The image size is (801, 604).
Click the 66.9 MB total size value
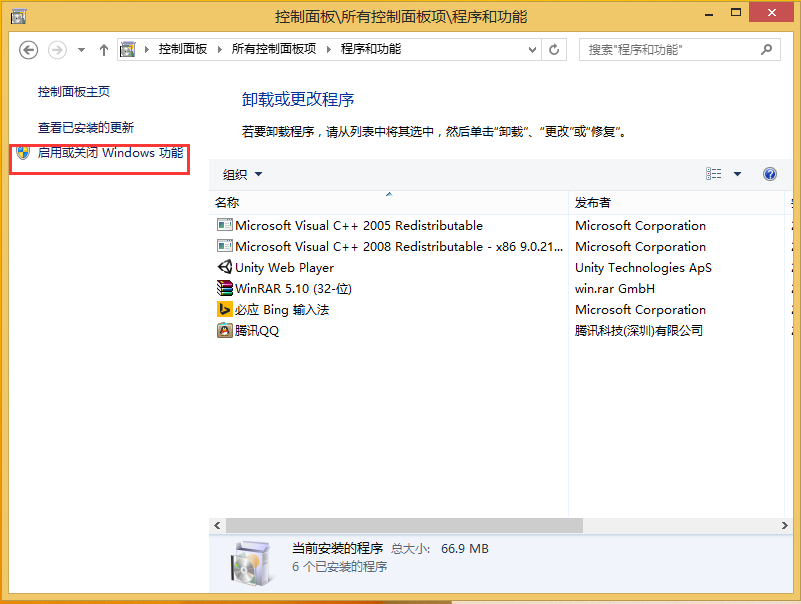tap(465, 549)
